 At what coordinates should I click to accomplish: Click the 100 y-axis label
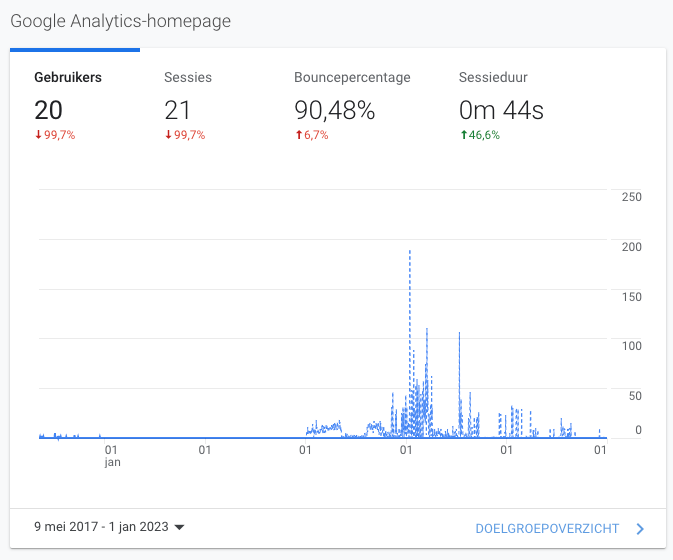point(631,346)
